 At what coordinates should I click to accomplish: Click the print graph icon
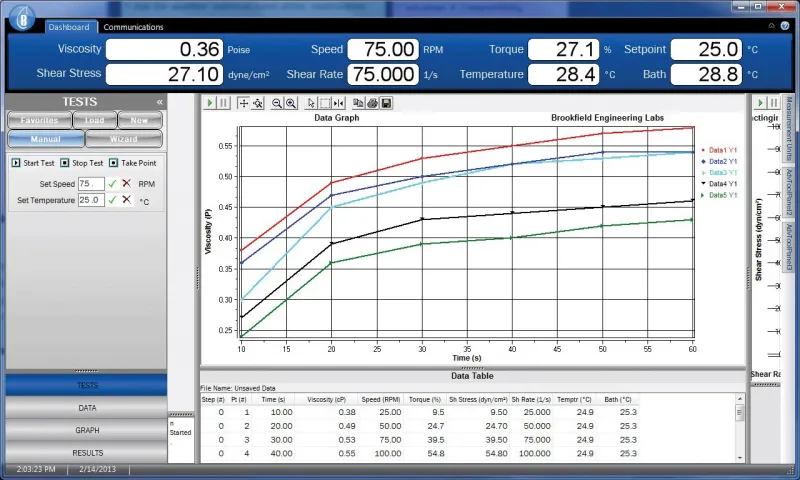pos(372,103)
